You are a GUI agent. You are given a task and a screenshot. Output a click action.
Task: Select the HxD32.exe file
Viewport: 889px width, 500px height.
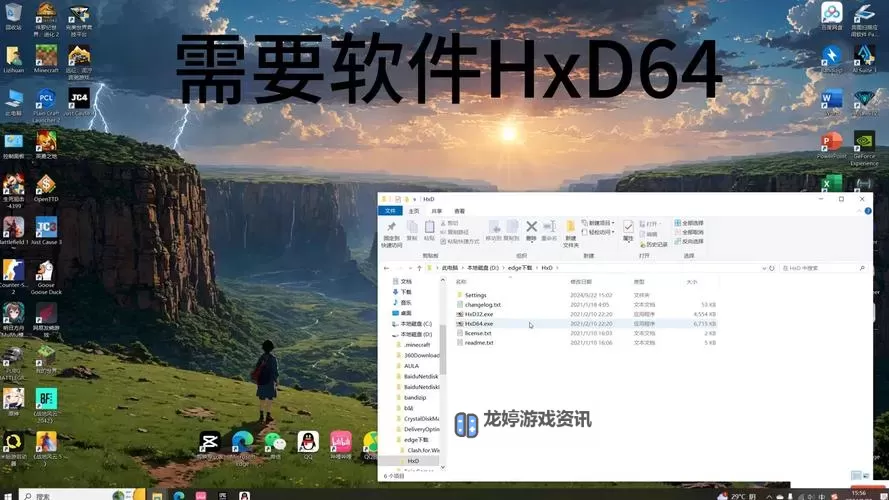tap(479, 314)
